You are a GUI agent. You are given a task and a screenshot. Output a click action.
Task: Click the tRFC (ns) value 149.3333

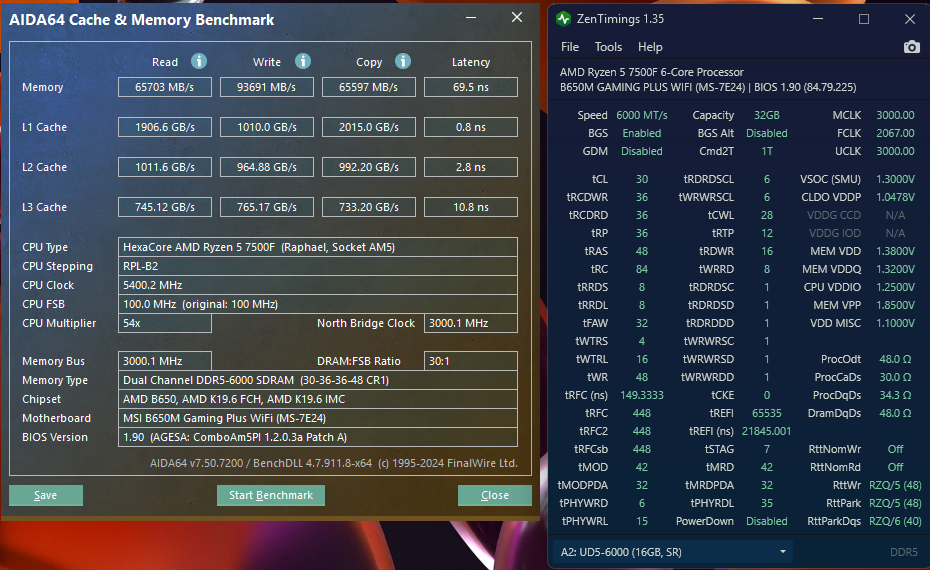click(642, 395)
